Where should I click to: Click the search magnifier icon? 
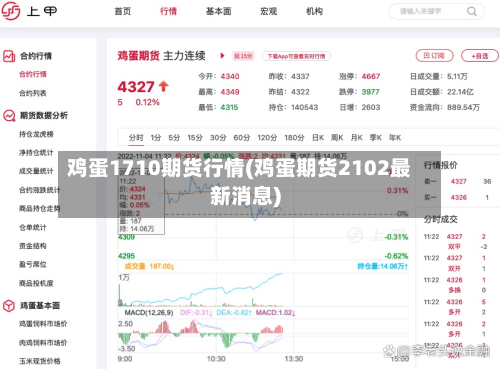tap(472, 11)
